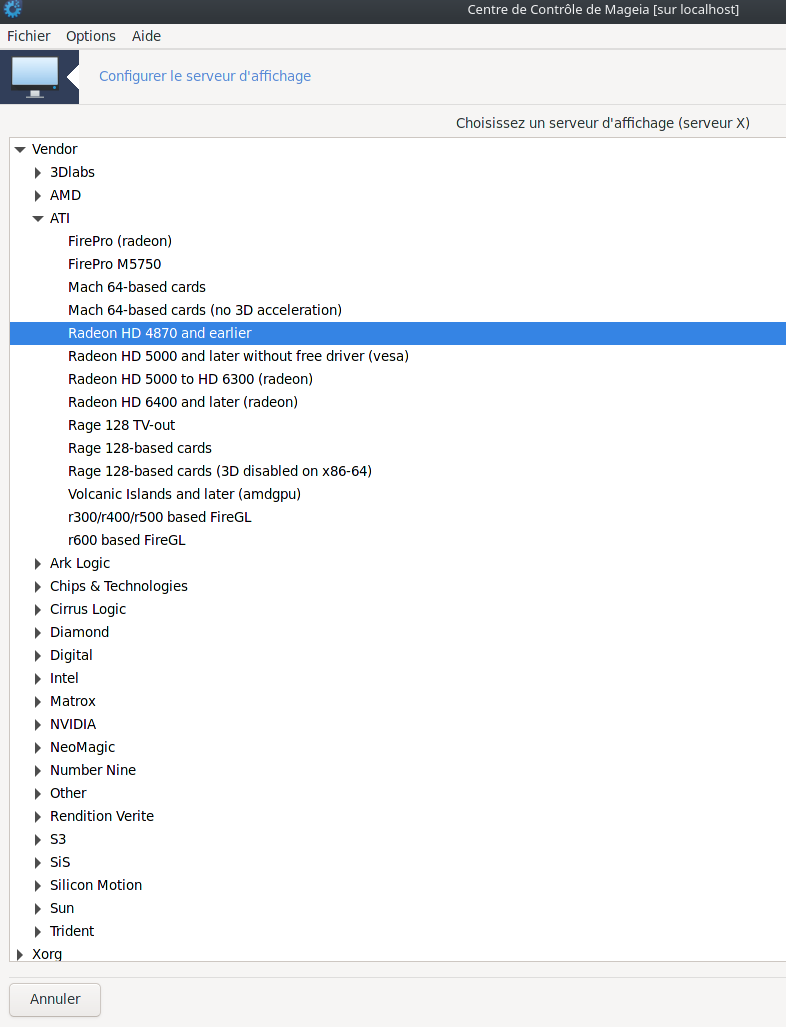786x1027 pixels.
Task: Collapse the ATI vendor node
Action: pyautogui.click(x=37, y=218)
